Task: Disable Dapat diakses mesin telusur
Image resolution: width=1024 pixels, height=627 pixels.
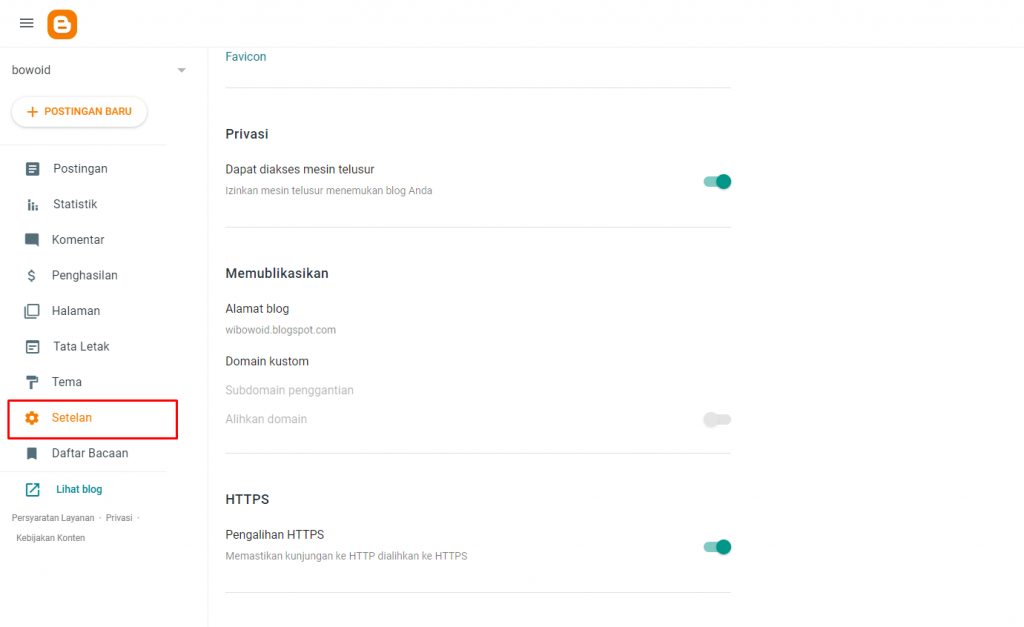Action: click(717, 181)
